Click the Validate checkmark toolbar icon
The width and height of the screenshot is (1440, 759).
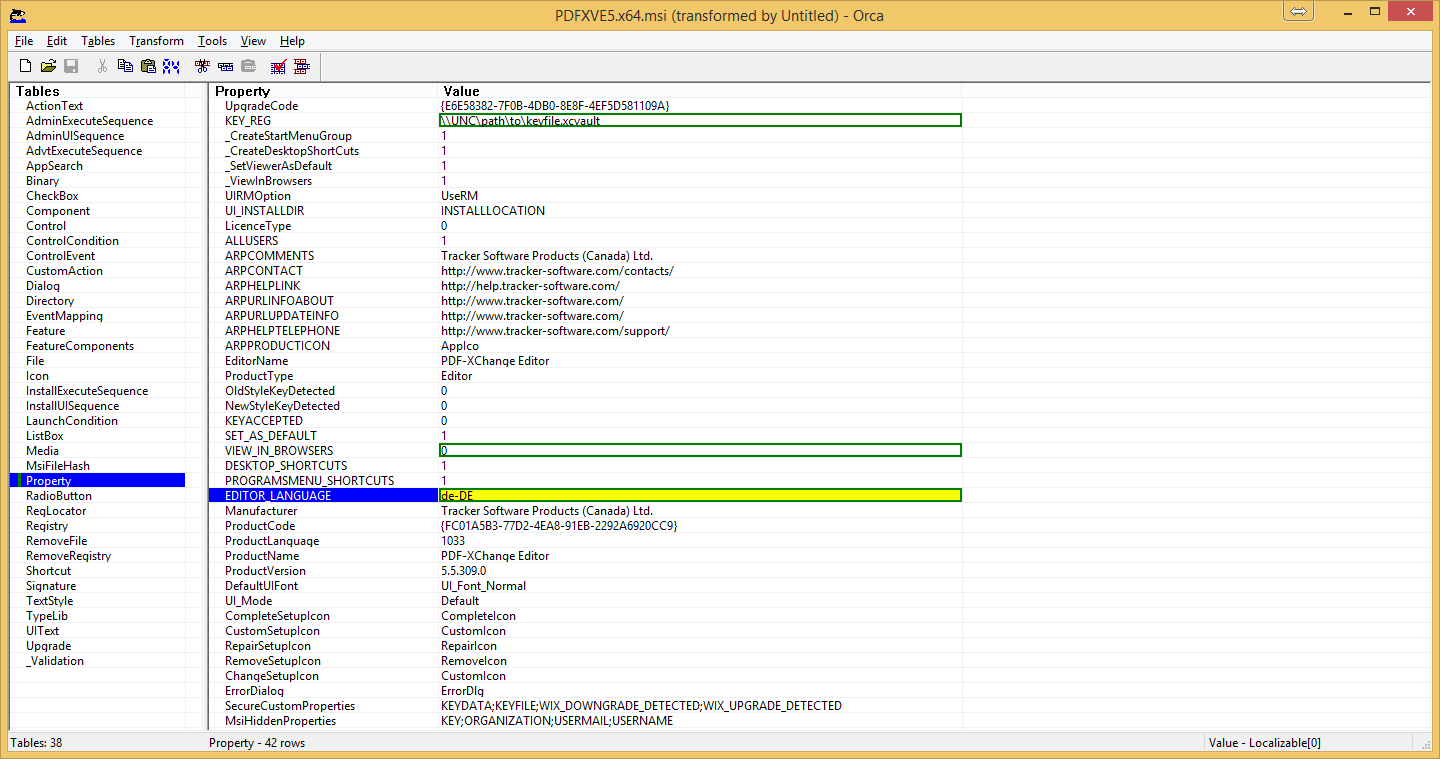tap(279, 66)
